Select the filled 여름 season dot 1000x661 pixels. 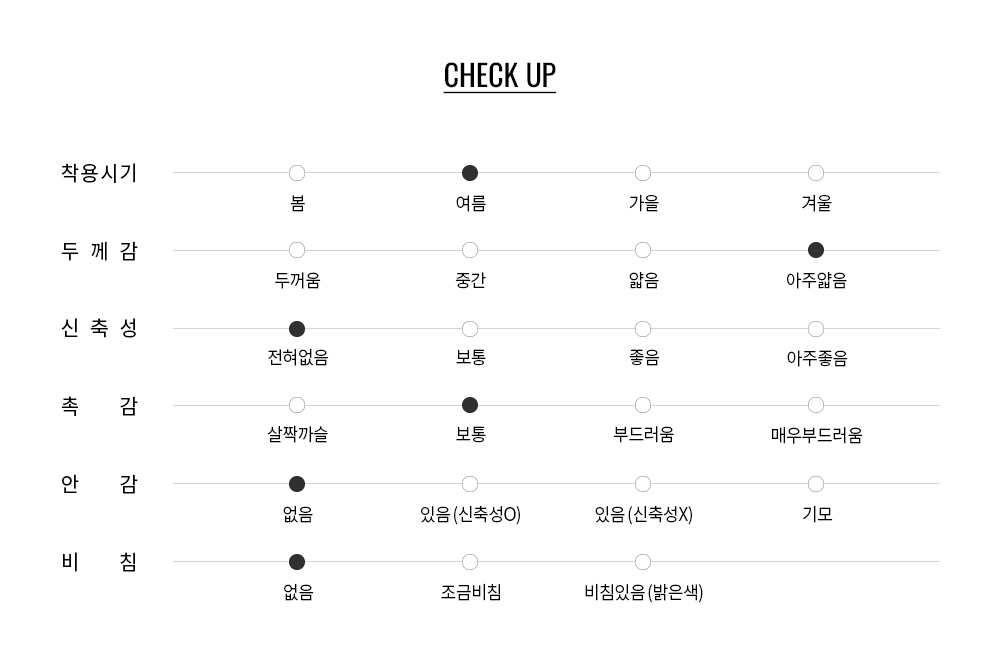coord(470,173)
